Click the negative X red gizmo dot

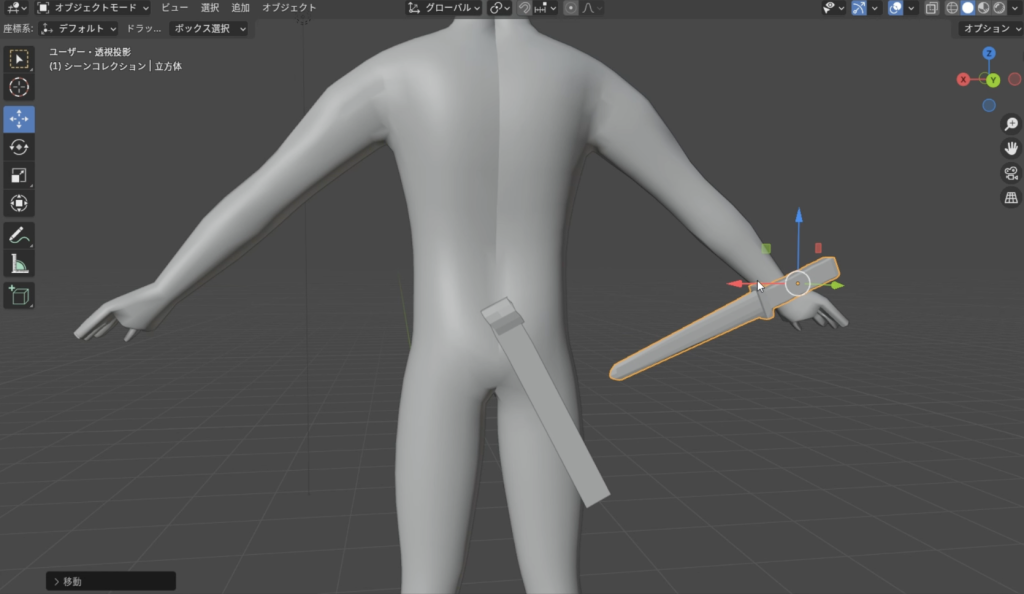coord(1014,79)
